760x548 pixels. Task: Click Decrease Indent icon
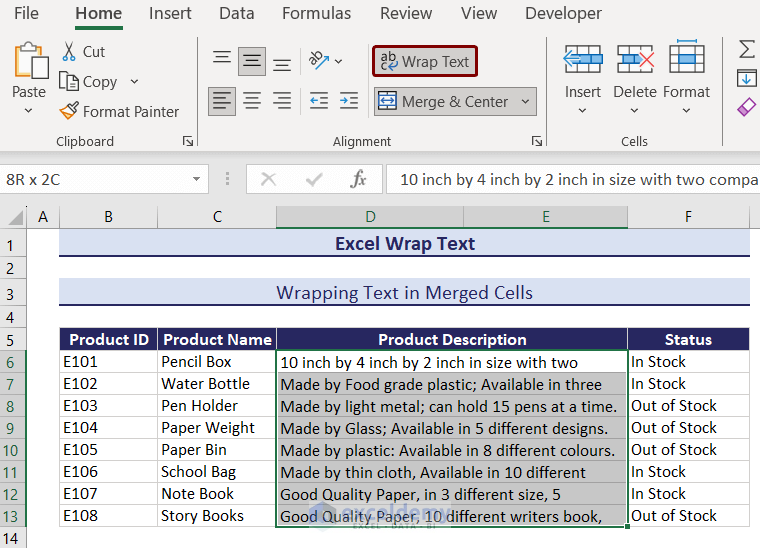click(x=319, y=101)
